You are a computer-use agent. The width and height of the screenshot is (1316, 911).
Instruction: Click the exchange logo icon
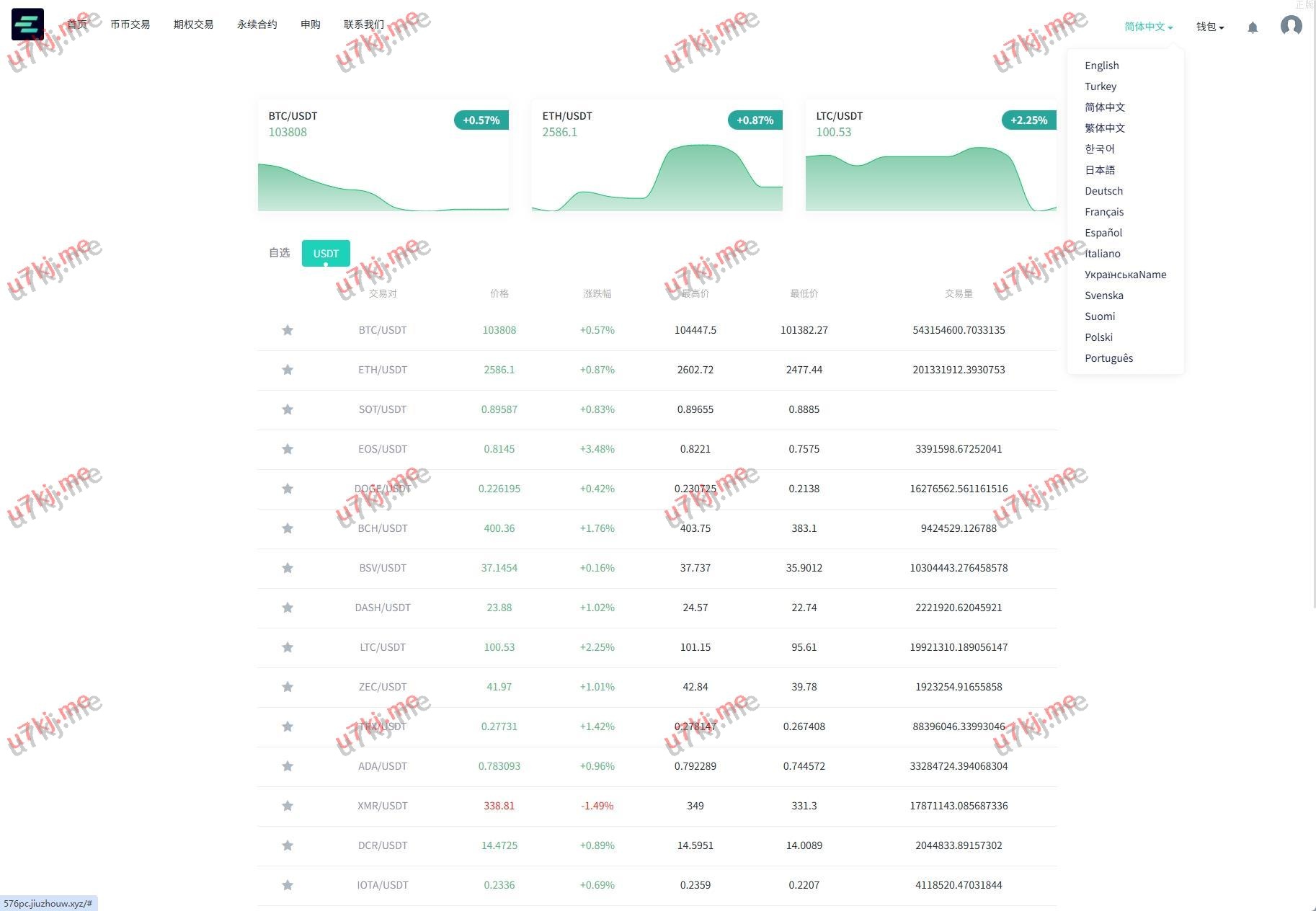tap(27, 24)
